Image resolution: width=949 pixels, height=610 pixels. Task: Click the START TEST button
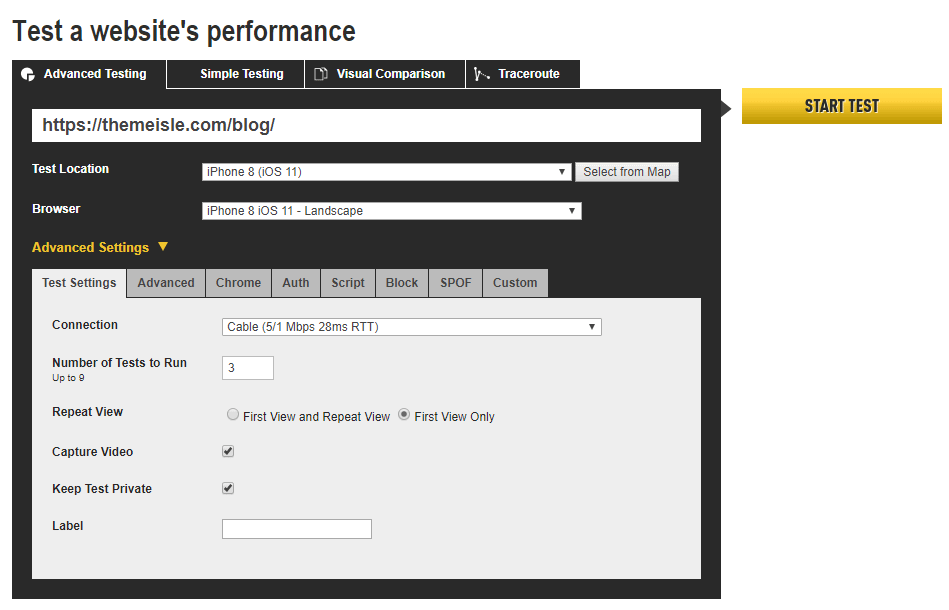[841, 106]
